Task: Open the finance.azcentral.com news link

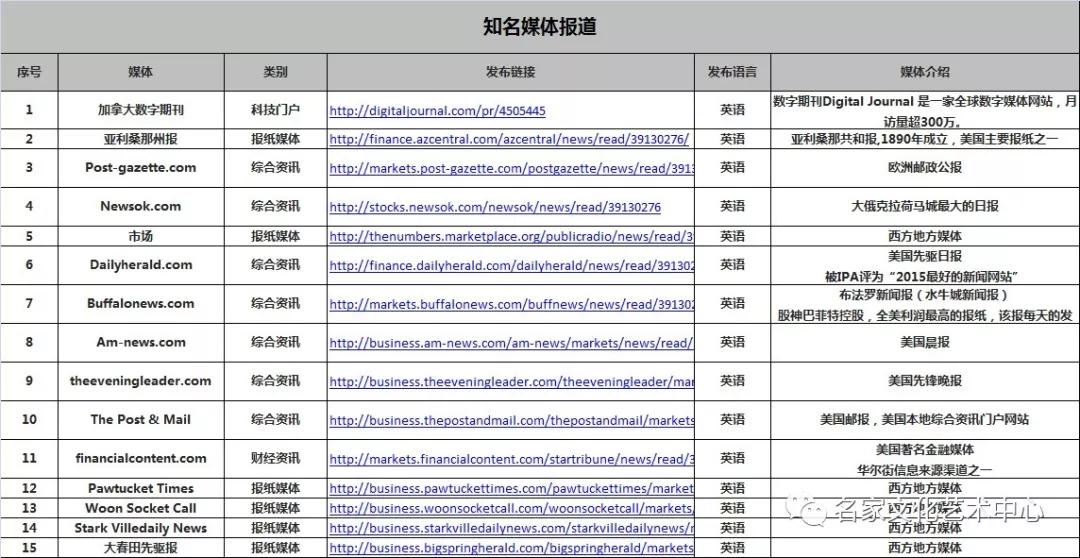Action: [509, 139]
